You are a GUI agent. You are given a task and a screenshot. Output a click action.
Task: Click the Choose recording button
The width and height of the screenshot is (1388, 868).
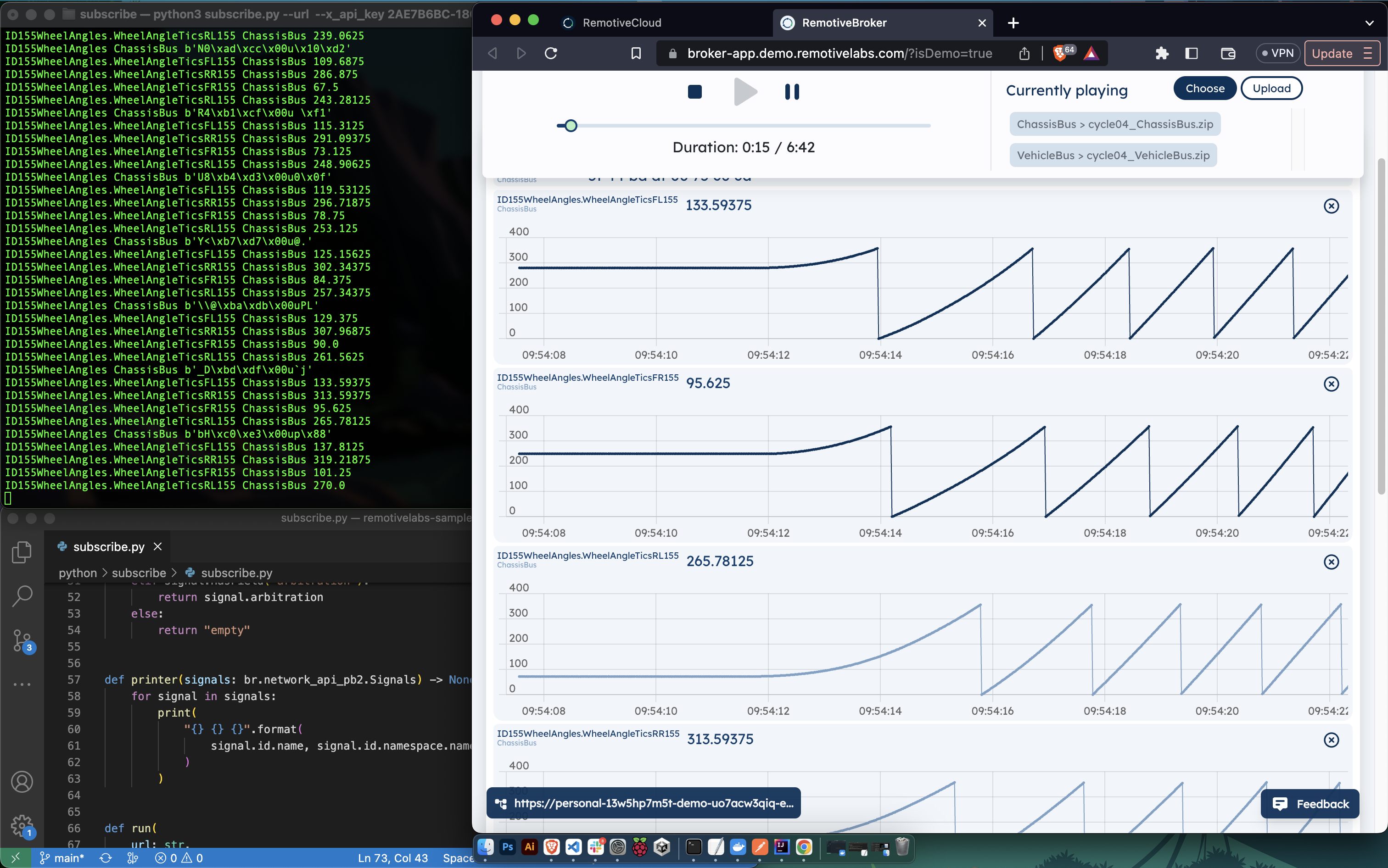tap(1204, 89)
